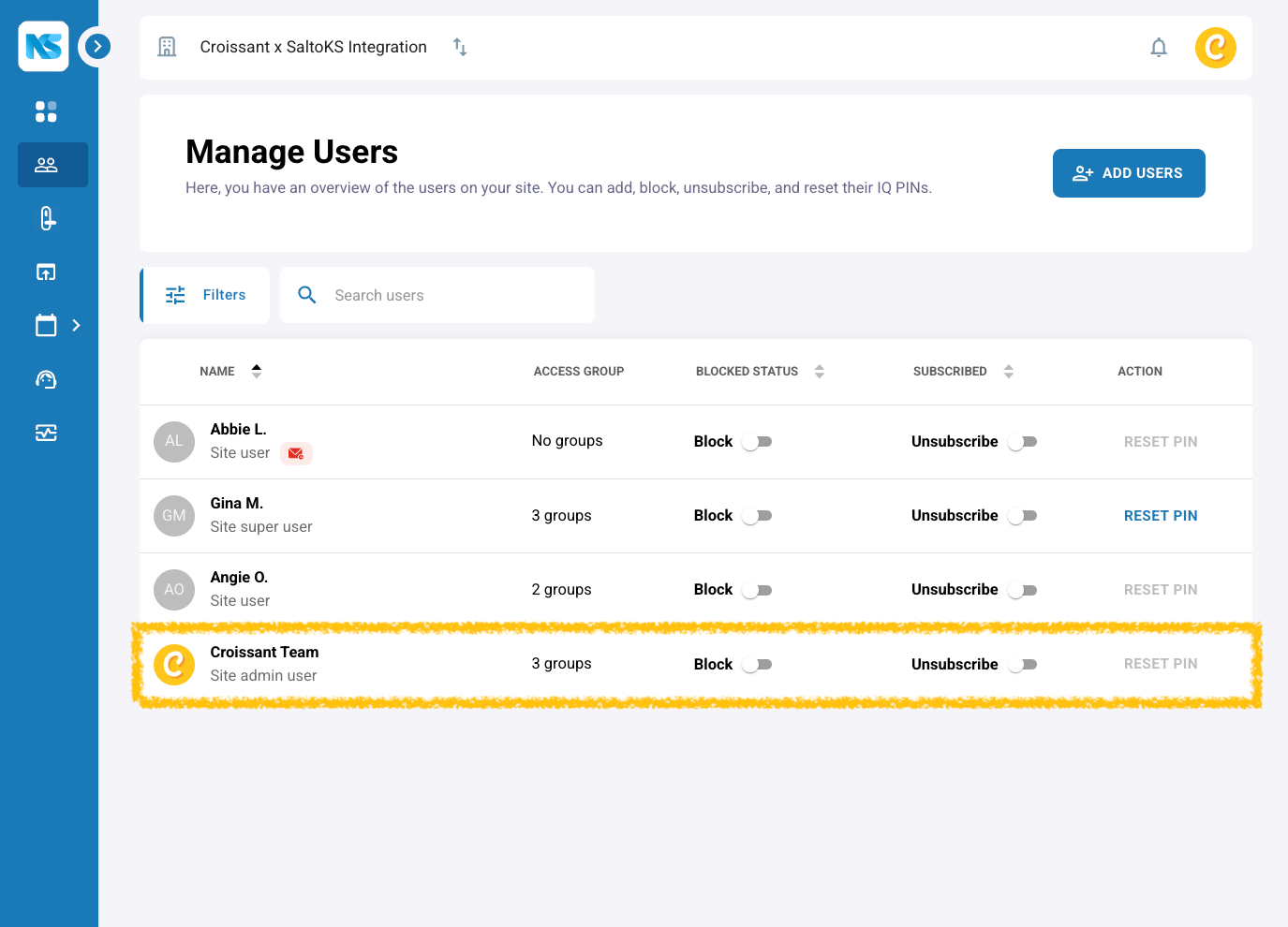Open the dashboard grid icon in sidebar
Image resolution: width=1288 pixels, height=927 pixels.
click(45, 110)
